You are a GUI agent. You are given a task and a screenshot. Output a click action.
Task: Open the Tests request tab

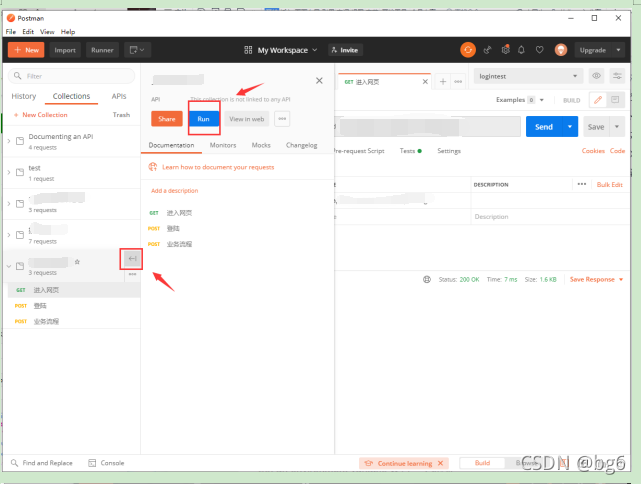pyautogui.click(x=410, y=151)
